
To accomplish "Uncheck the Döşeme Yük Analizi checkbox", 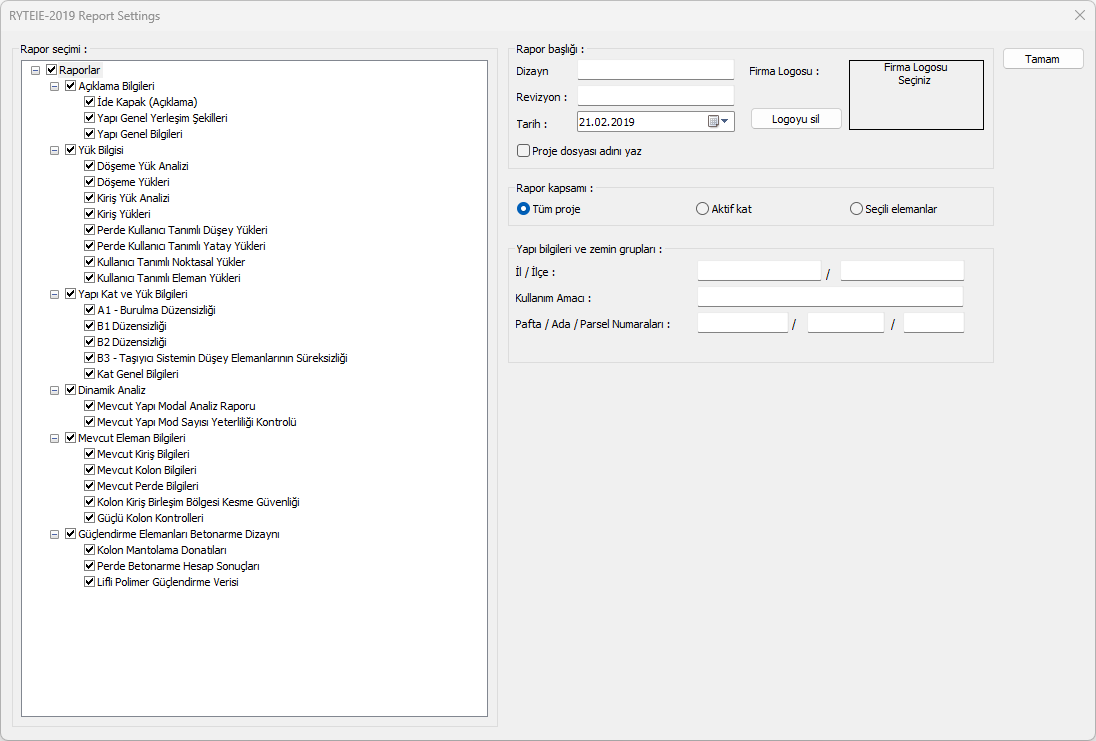I will coord(90,166).
